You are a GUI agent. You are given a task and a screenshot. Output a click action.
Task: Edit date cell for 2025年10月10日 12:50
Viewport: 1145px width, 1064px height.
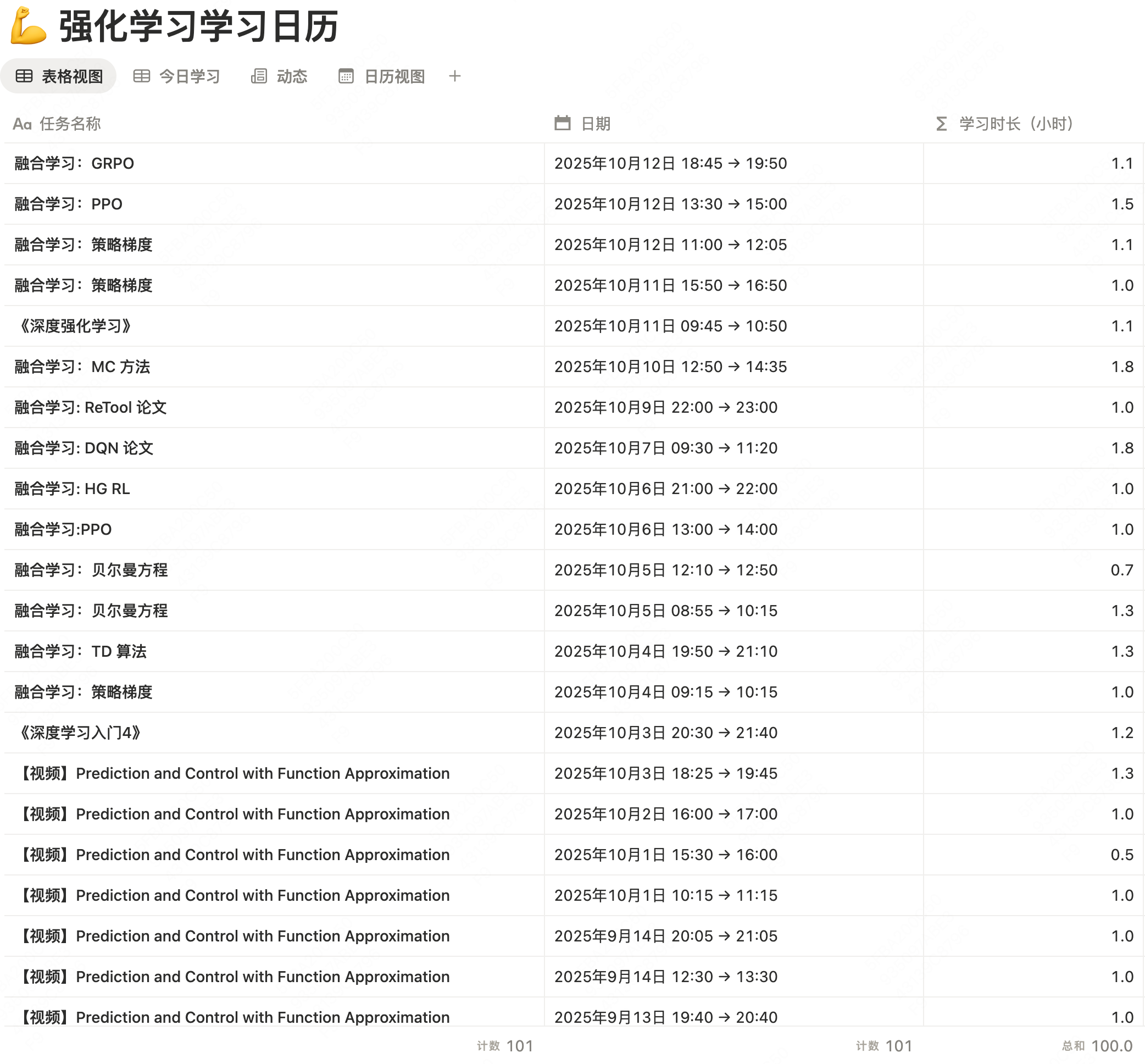[x=670, y=367]
